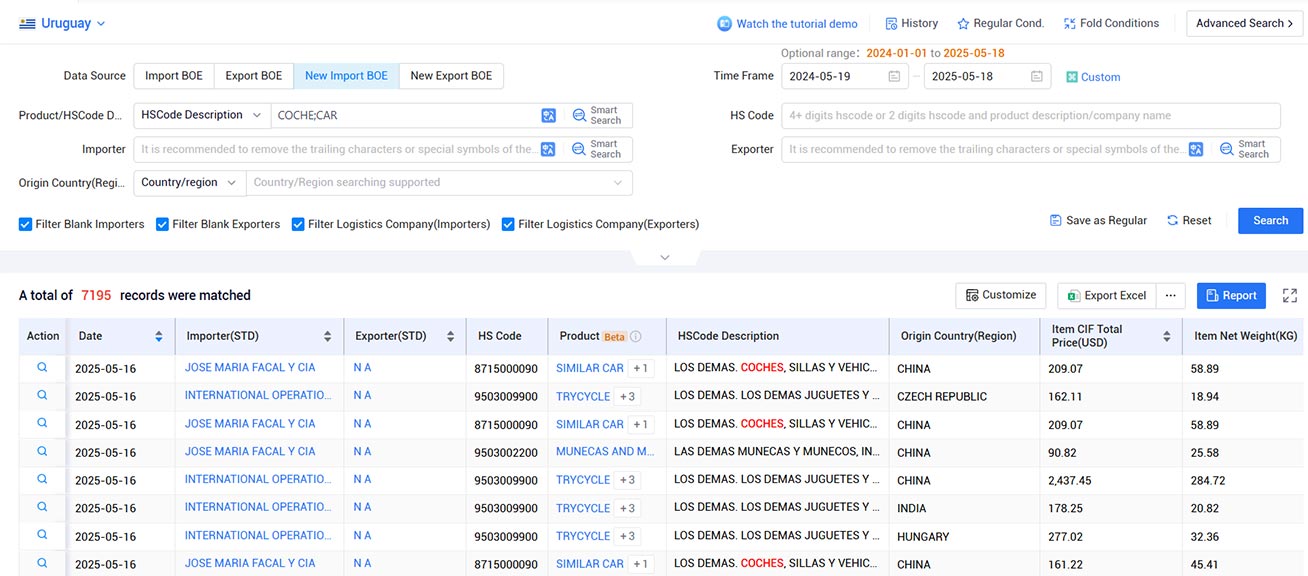Viewport: 1308px width, 576px height.
Task: Reset the search conditions
Action: [x=1189, y=220]
